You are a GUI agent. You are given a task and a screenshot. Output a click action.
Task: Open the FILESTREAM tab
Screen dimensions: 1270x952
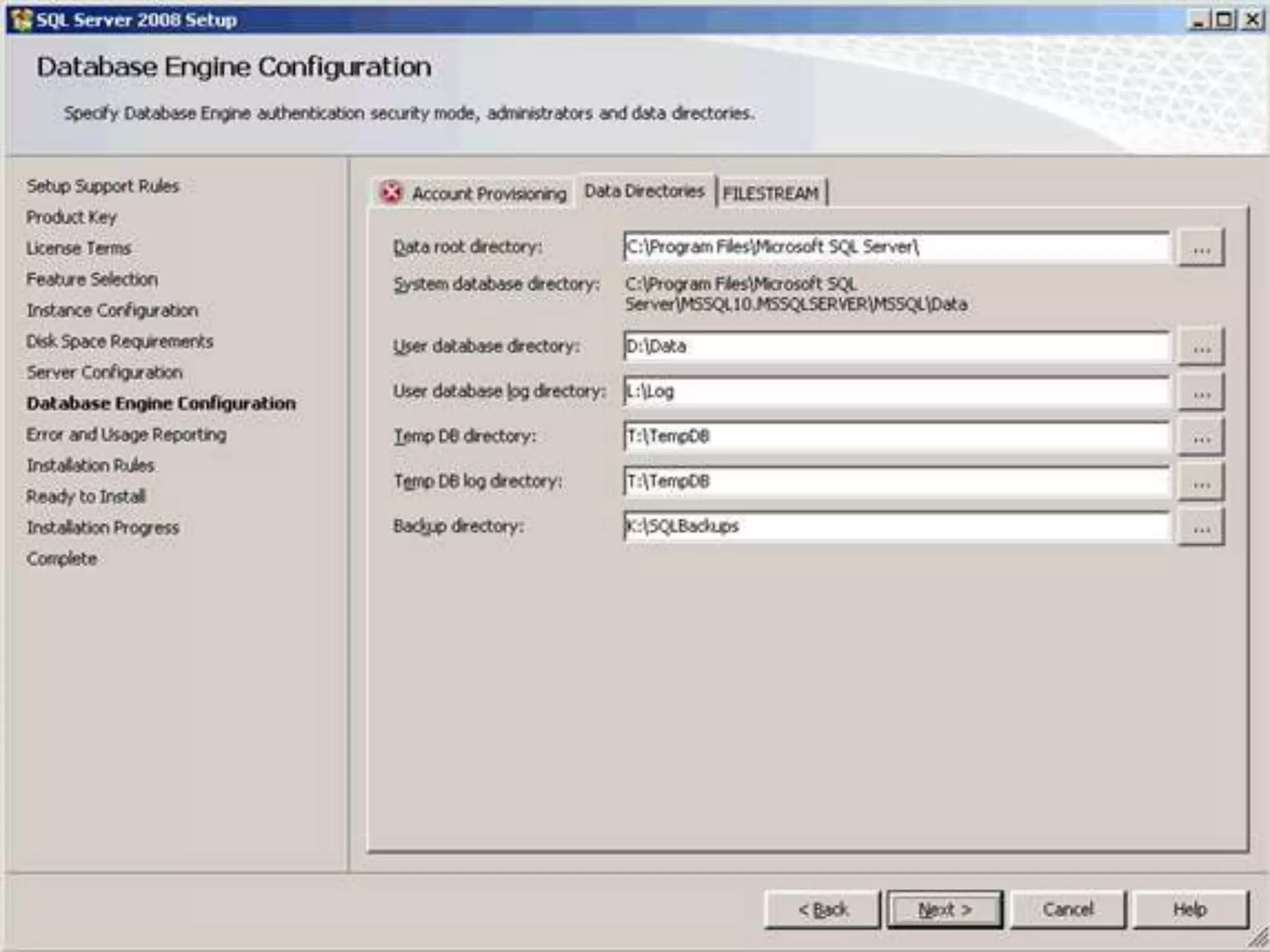770,194
